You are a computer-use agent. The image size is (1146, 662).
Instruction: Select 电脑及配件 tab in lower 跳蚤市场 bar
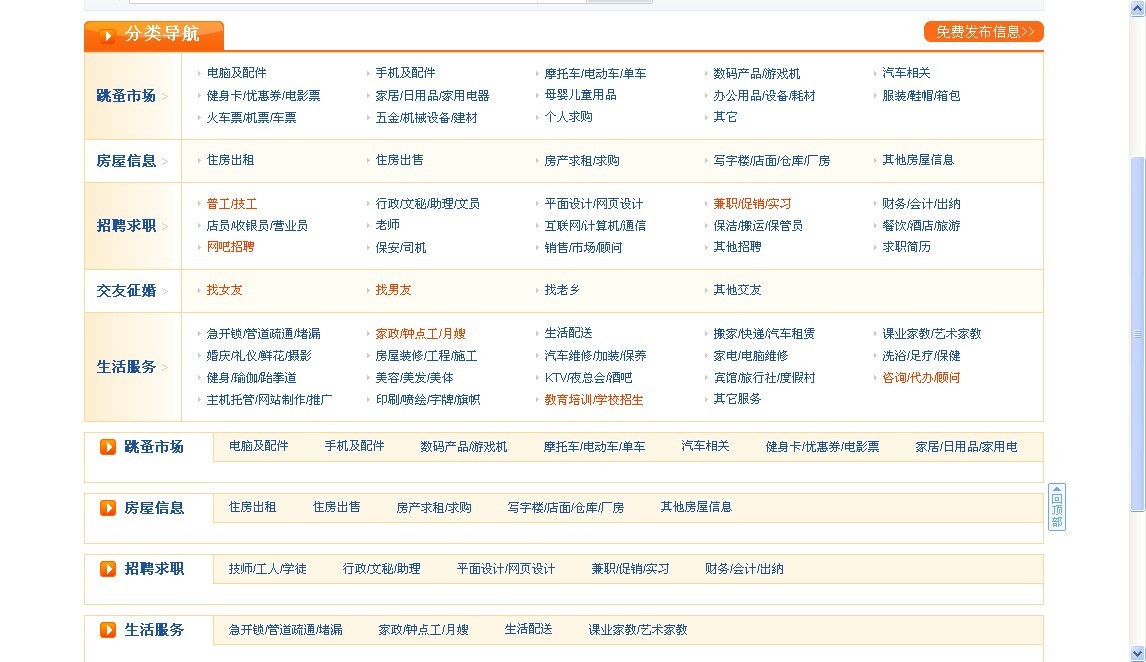click(x=259, y=446)
